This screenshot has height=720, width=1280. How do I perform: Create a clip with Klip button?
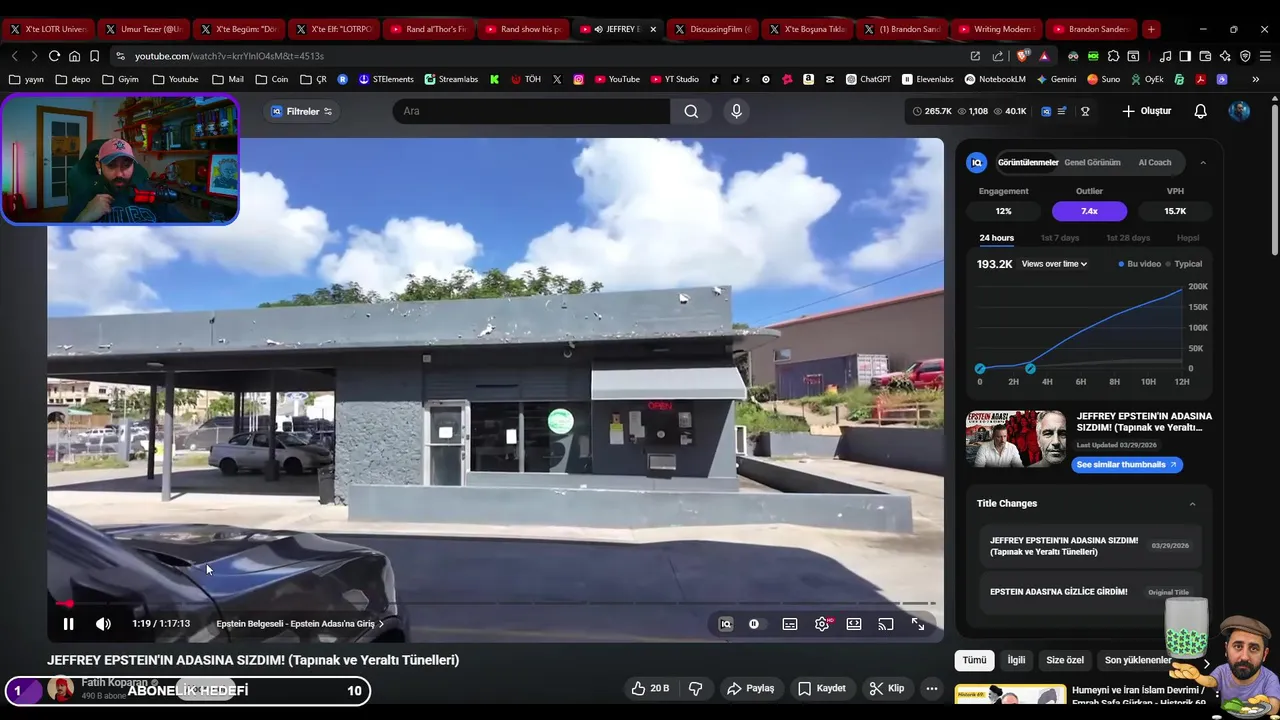coord(887,688)
